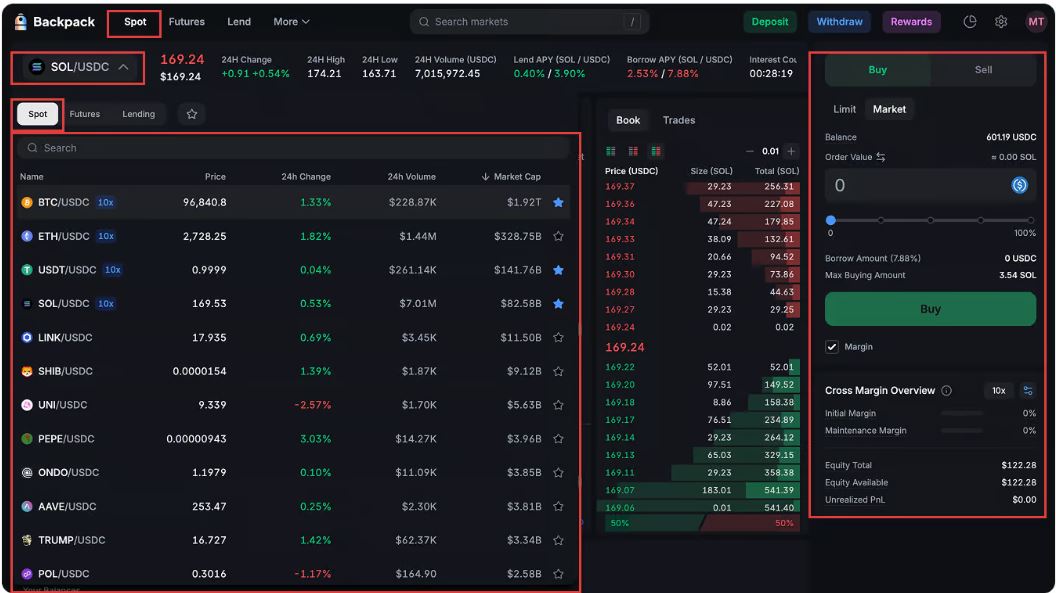
Task: Set order slider to 100% mark
Action: point(1030,220)
